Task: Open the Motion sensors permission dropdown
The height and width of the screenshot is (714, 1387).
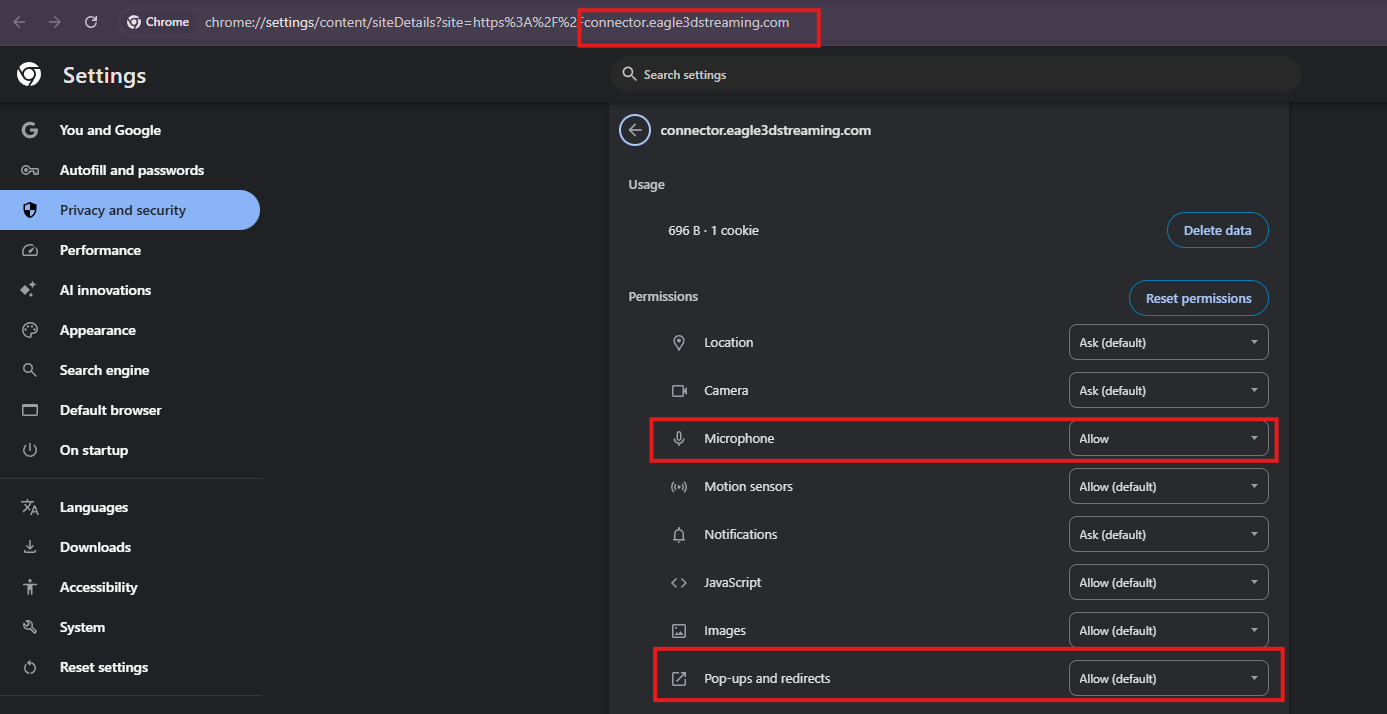Action: tap(1168, 486)
